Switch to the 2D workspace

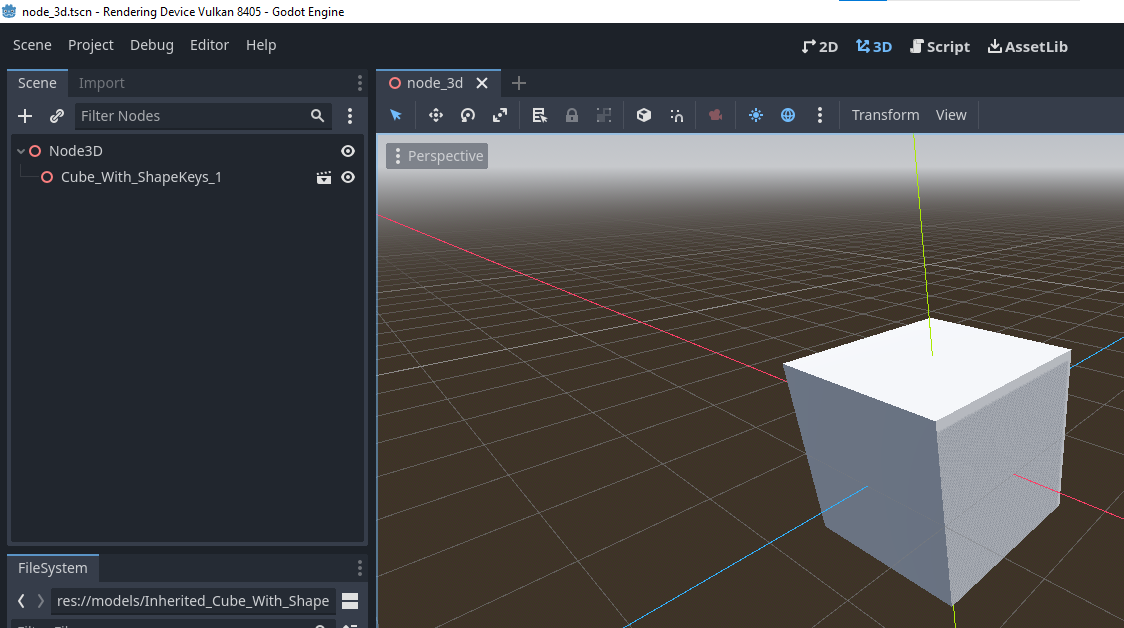(820, 46)
